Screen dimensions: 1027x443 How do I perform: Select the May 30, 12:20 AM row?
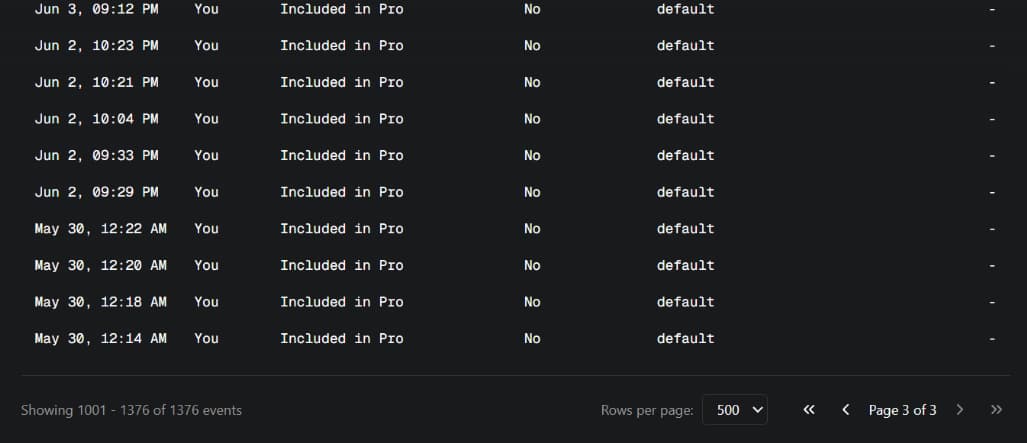515,265
